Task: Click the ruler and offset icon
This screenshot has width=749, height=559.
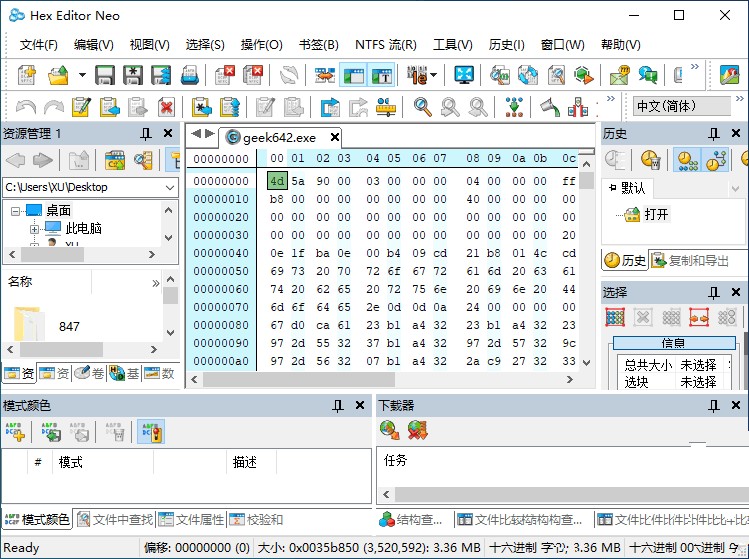Action: [x=385, y=107]
